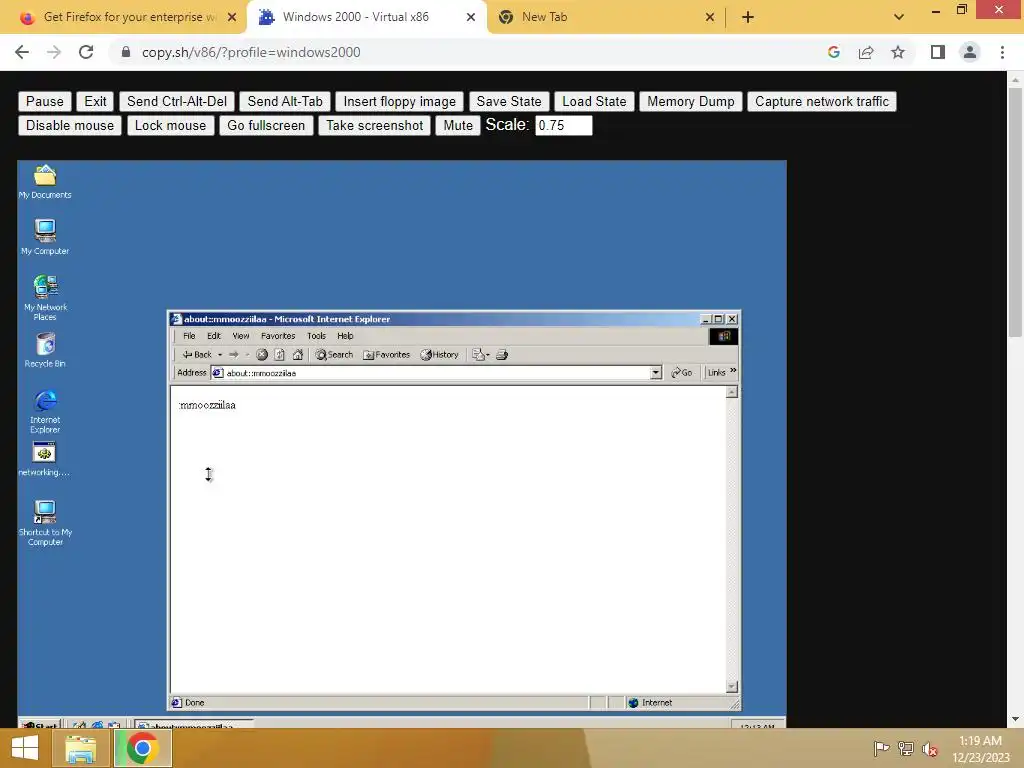Click the IE Print toolbar icon
The image size is (1024, 768).
coord(502,355)
